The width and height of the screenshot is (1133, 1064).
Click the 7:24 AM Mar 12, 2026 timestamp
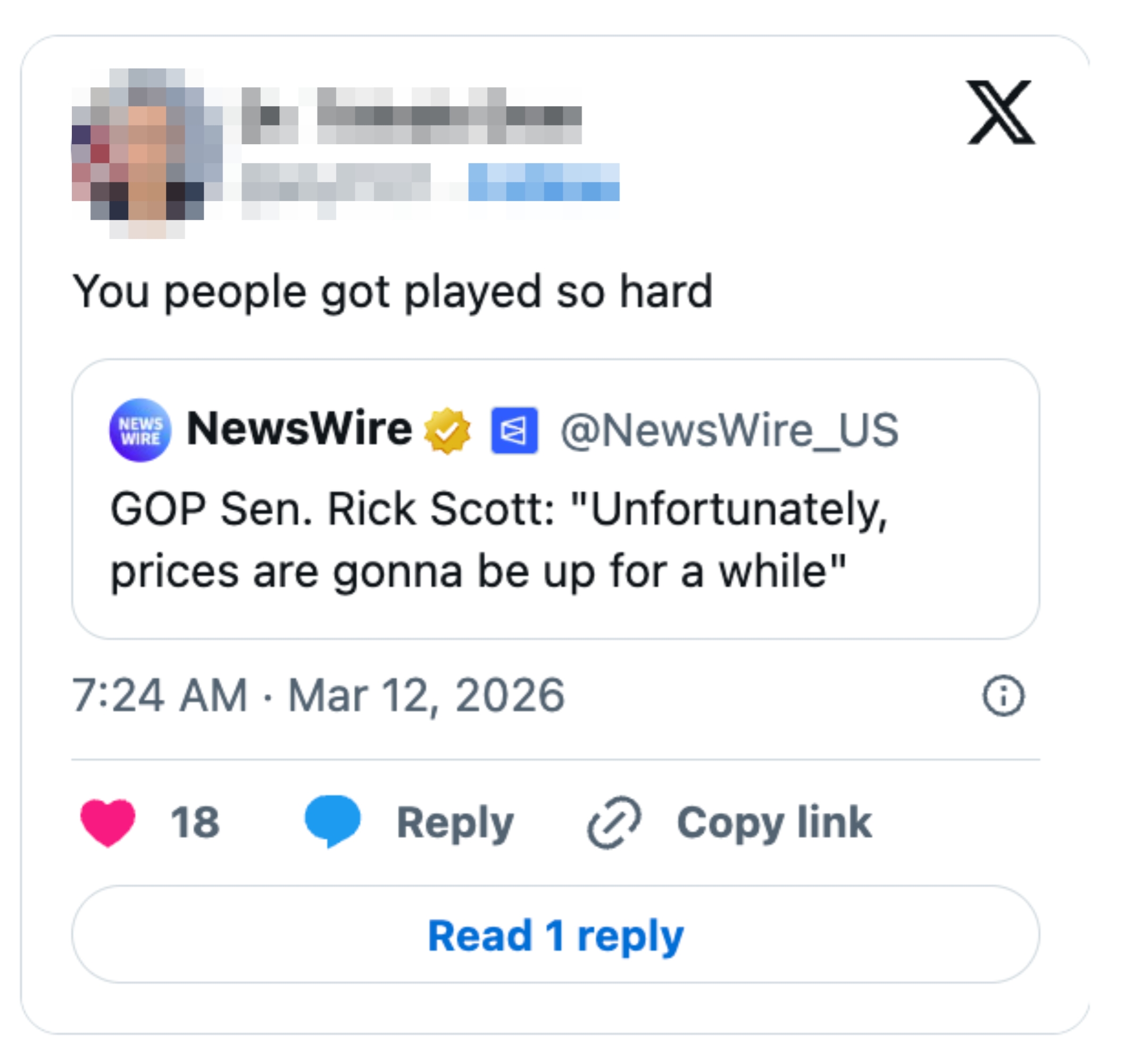click(318, 695)
